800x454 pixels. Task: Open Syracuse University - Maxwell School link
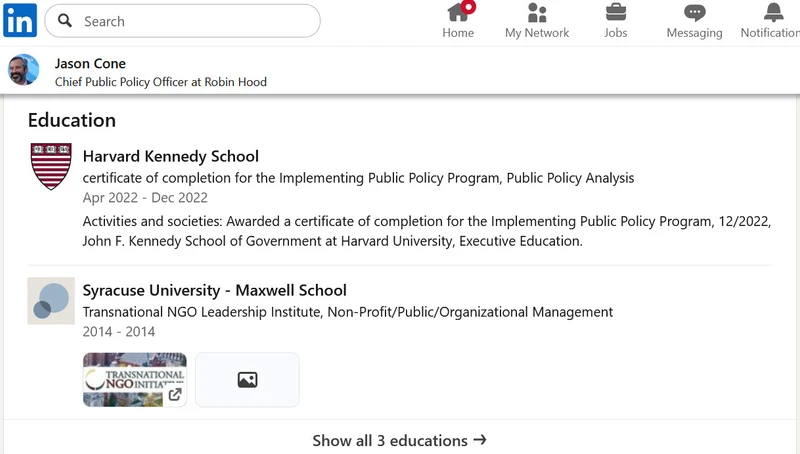(215, 290)
